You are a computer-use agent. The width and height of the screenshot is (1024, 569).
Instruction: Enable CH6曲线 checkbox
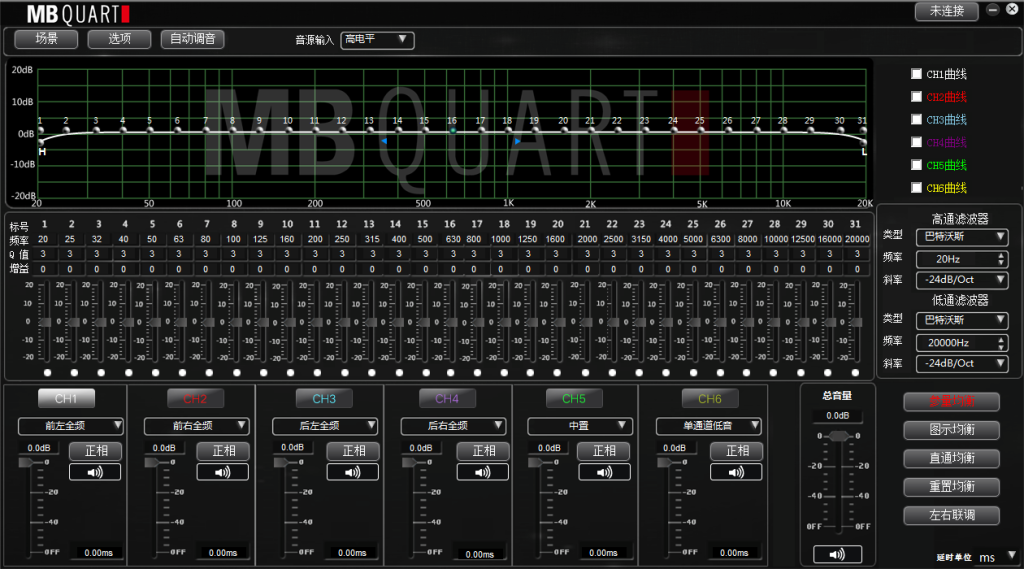pos(916,187)
